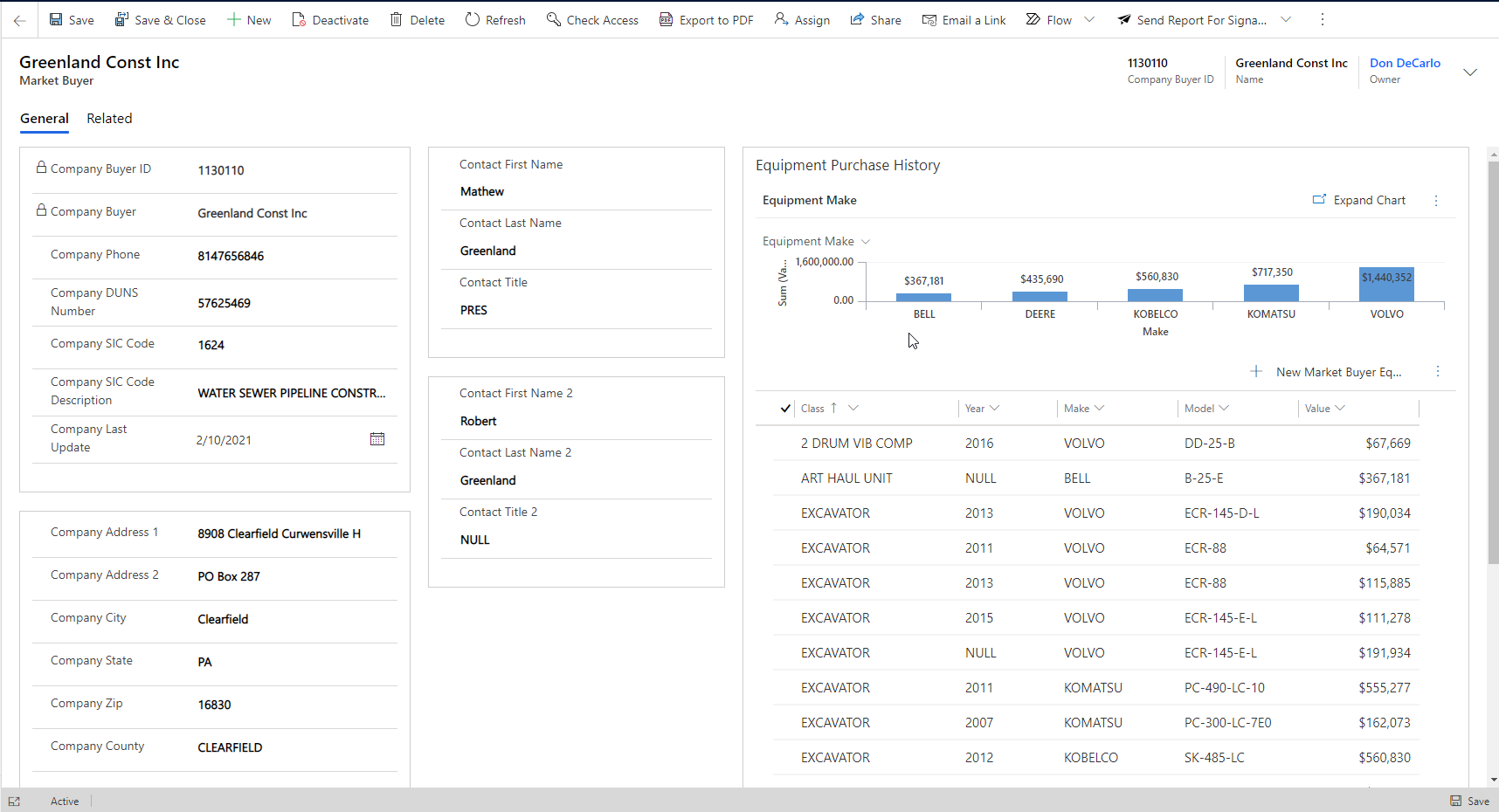Share this record
The height and width of the screenshot is (812, 1499).
(875, 20)
